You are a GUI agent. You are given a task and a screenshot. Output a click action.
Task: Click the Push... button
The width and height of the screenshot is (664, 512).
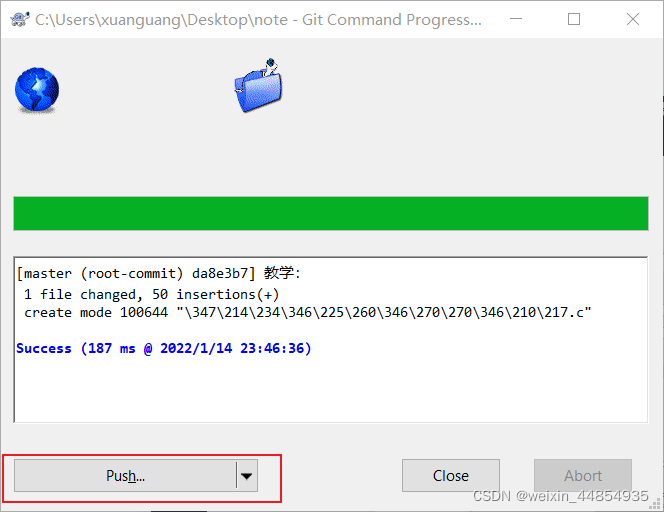pyautogui.click(x=125, y=476)
